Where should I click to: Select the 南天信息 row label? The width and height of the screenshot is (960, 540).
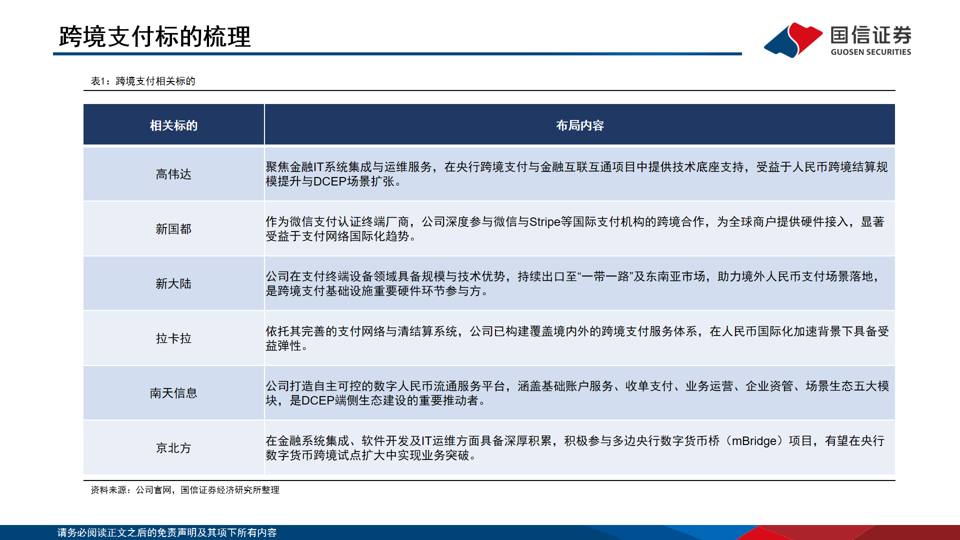[x=174, y=393]
